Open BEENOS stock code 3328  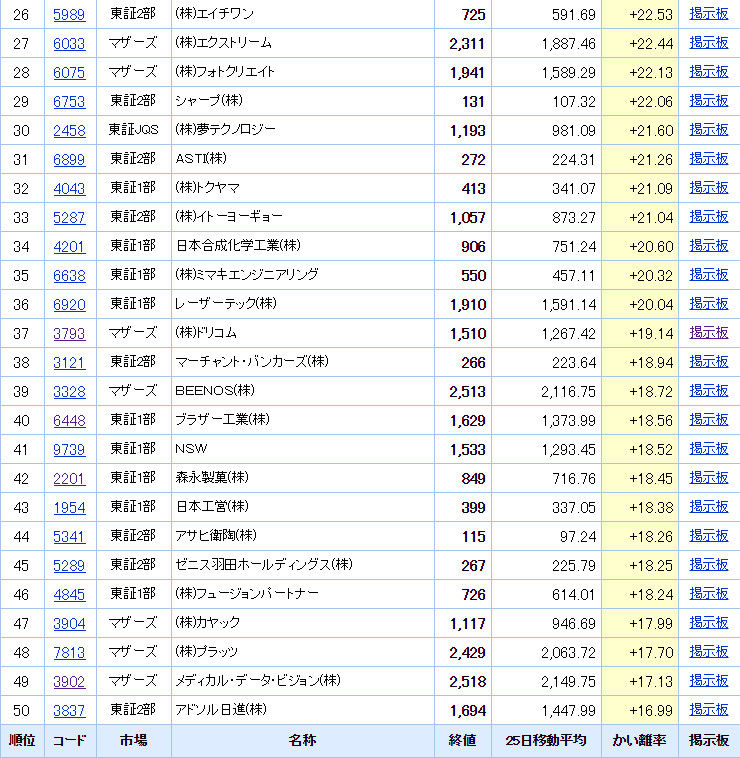(x=69, y=392)
